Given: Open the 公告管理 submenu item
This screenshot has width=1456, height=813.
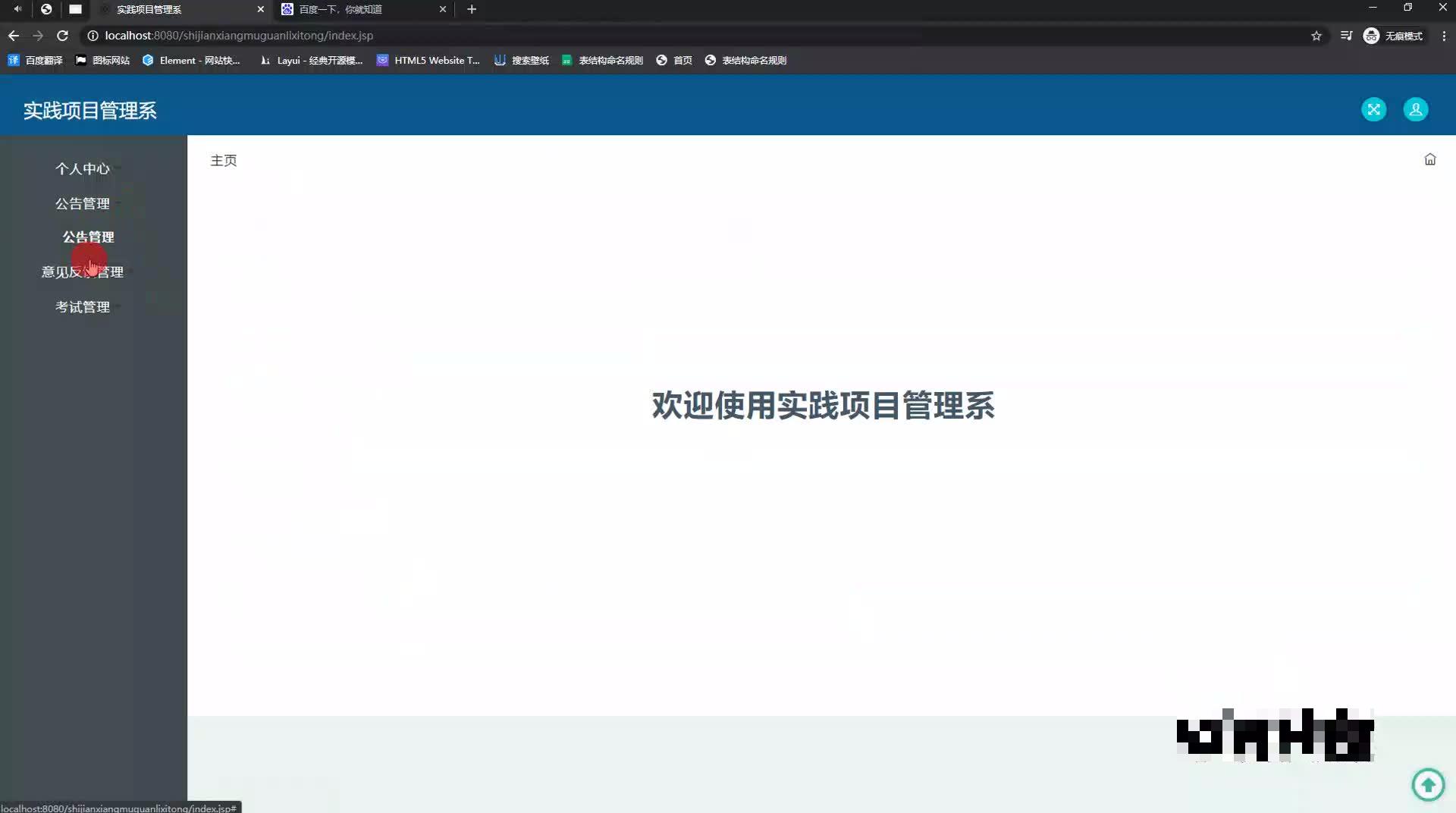Looking at the screenshot, I should pyautogui.click(x=89, y=237).
